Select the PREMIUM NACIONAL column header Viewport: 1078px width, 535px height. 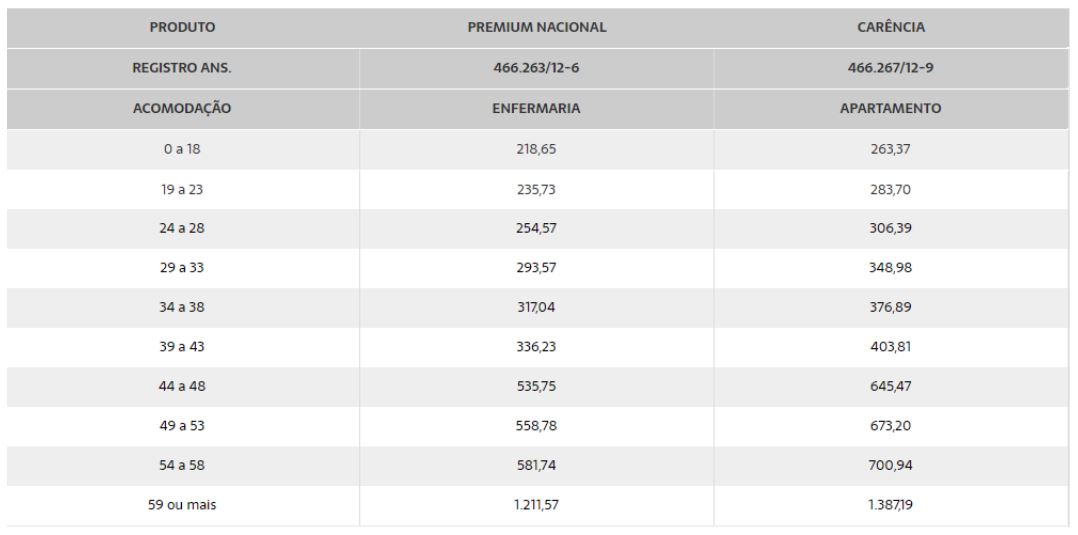click(537, 27)
